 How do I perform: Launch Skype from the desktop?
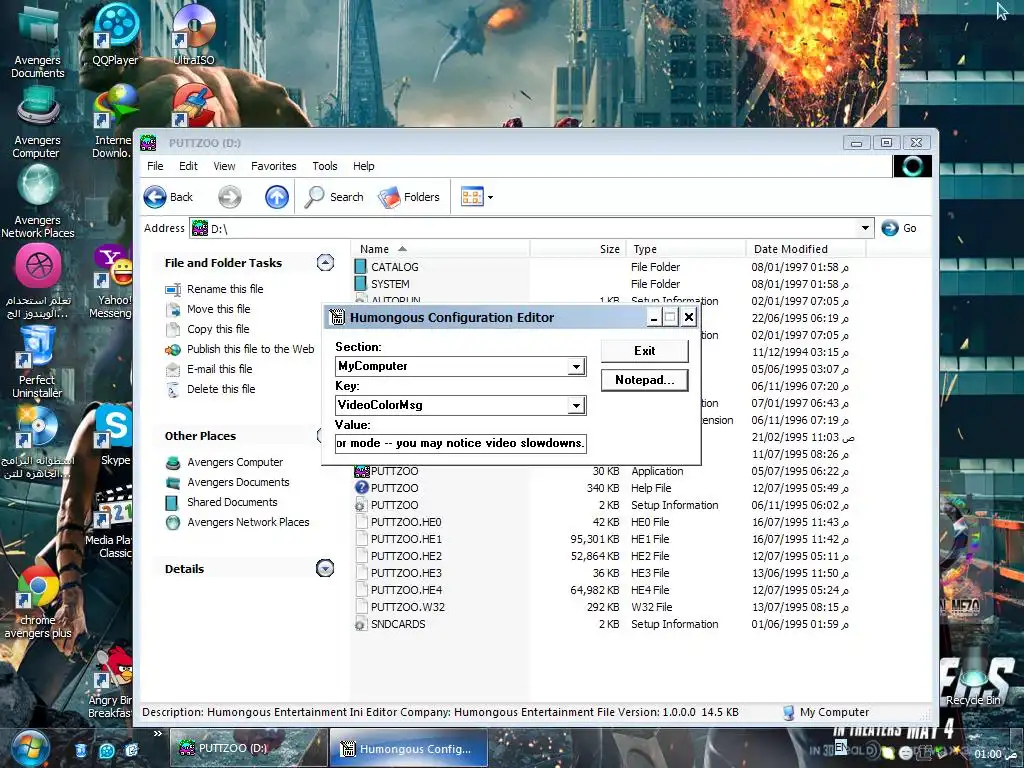click(x=116, y=436)
